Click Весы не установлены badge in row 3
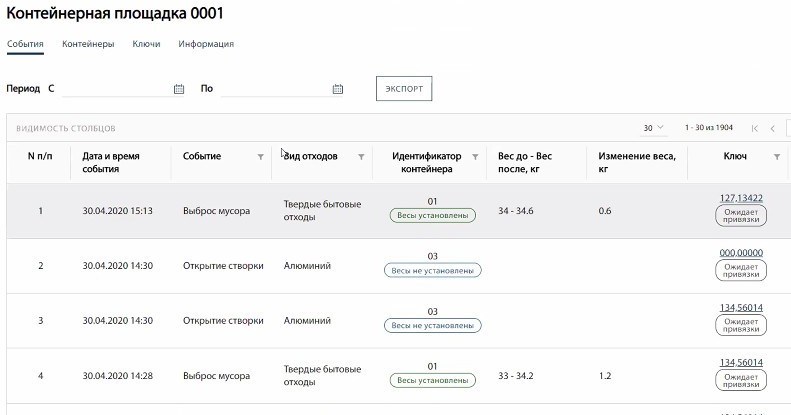The width and height of the screenshot is (791, 415). (x=433, y=325)
